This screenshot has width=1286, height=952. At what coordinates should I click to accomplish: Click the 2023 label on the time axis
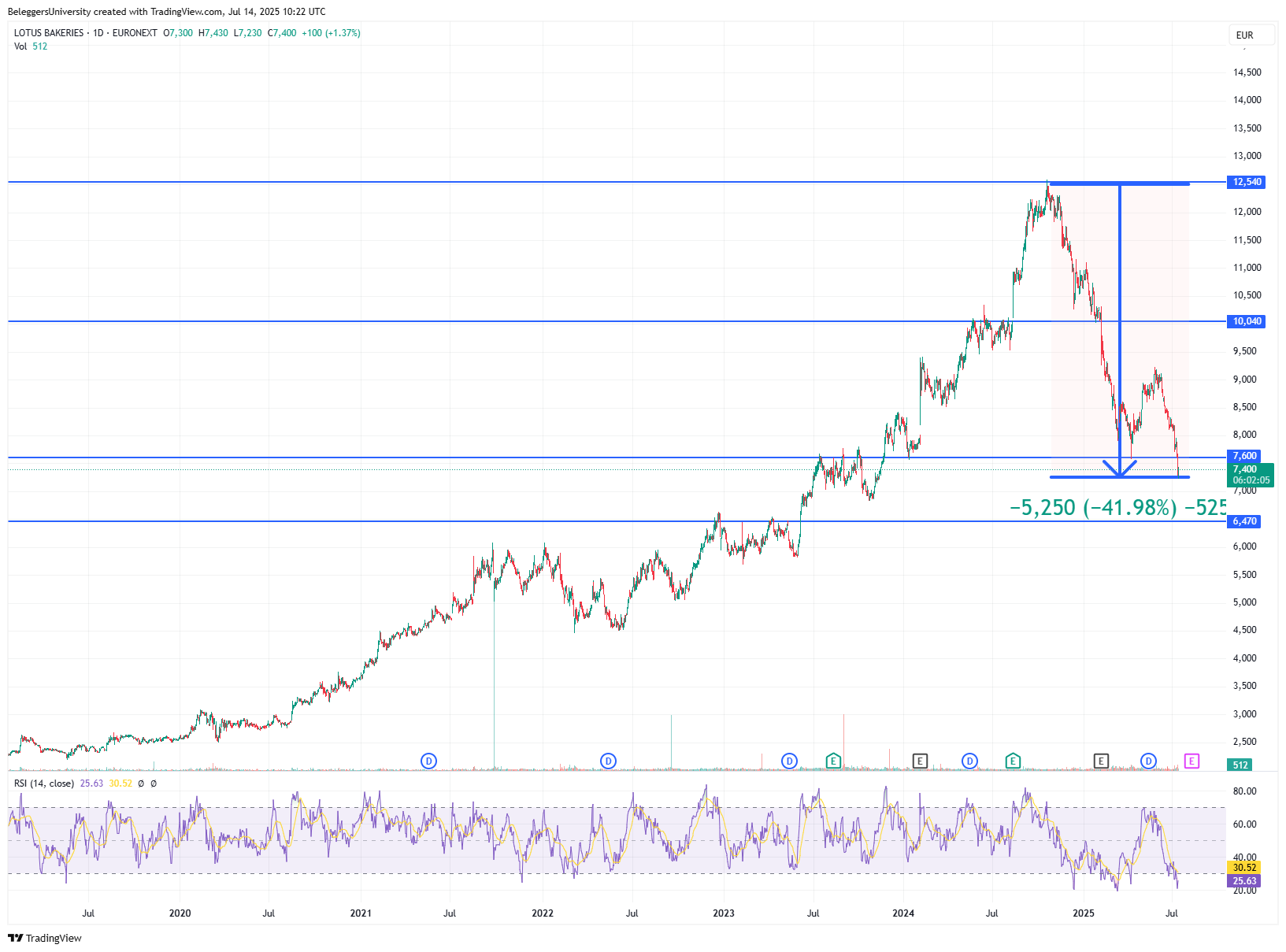coord(723,913)
